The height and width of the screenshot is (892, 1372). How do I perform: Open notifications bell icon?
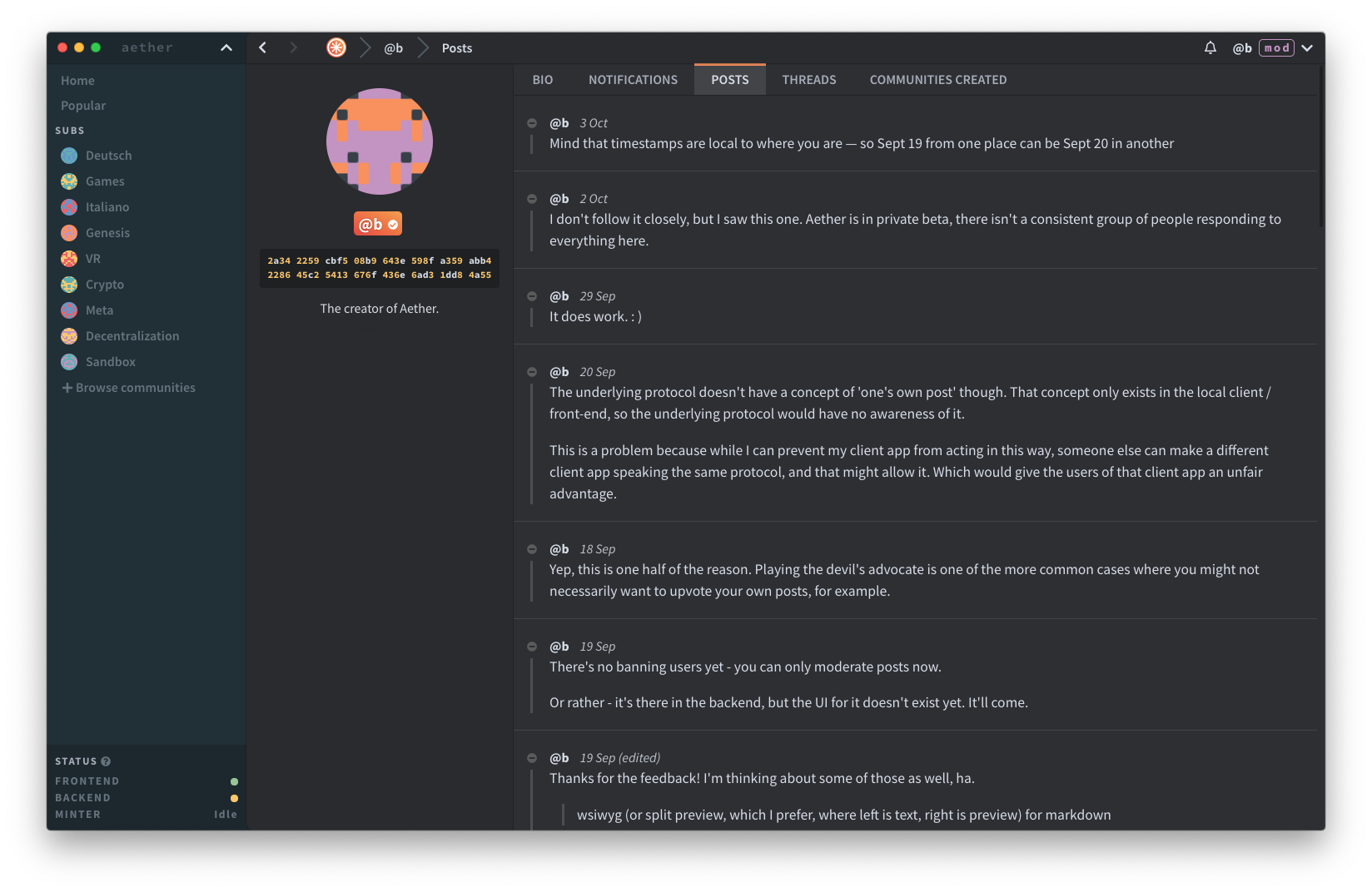(x=1210, y=47)
